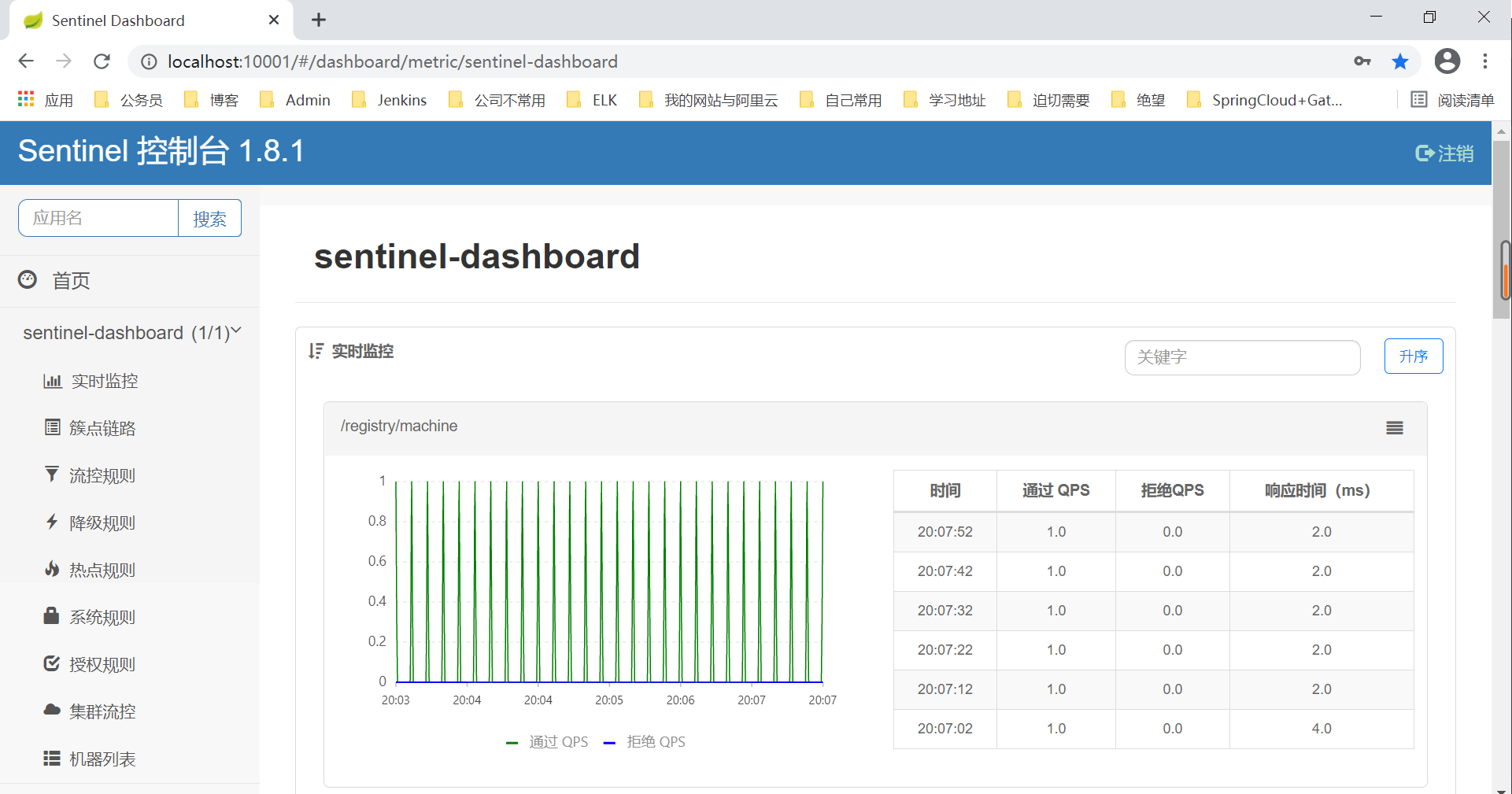Click the 簇点链路 list icon
The image size is (1512, 794).
53,427
